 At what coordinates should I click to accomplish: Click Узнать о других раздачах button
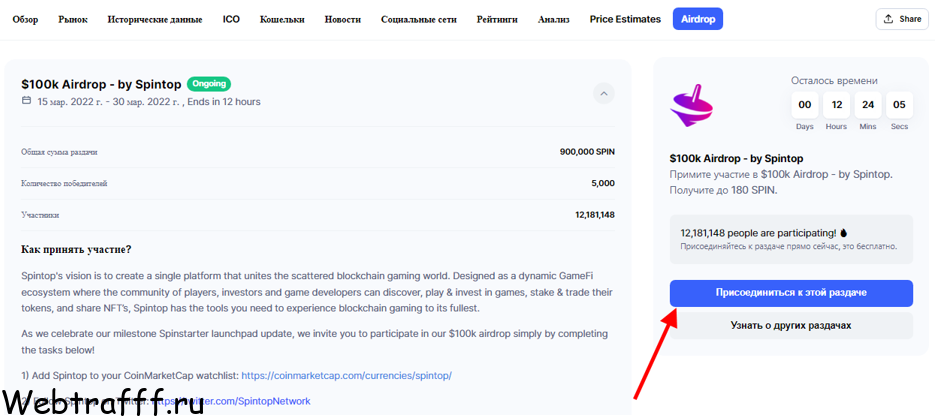[x=791, y=326]
